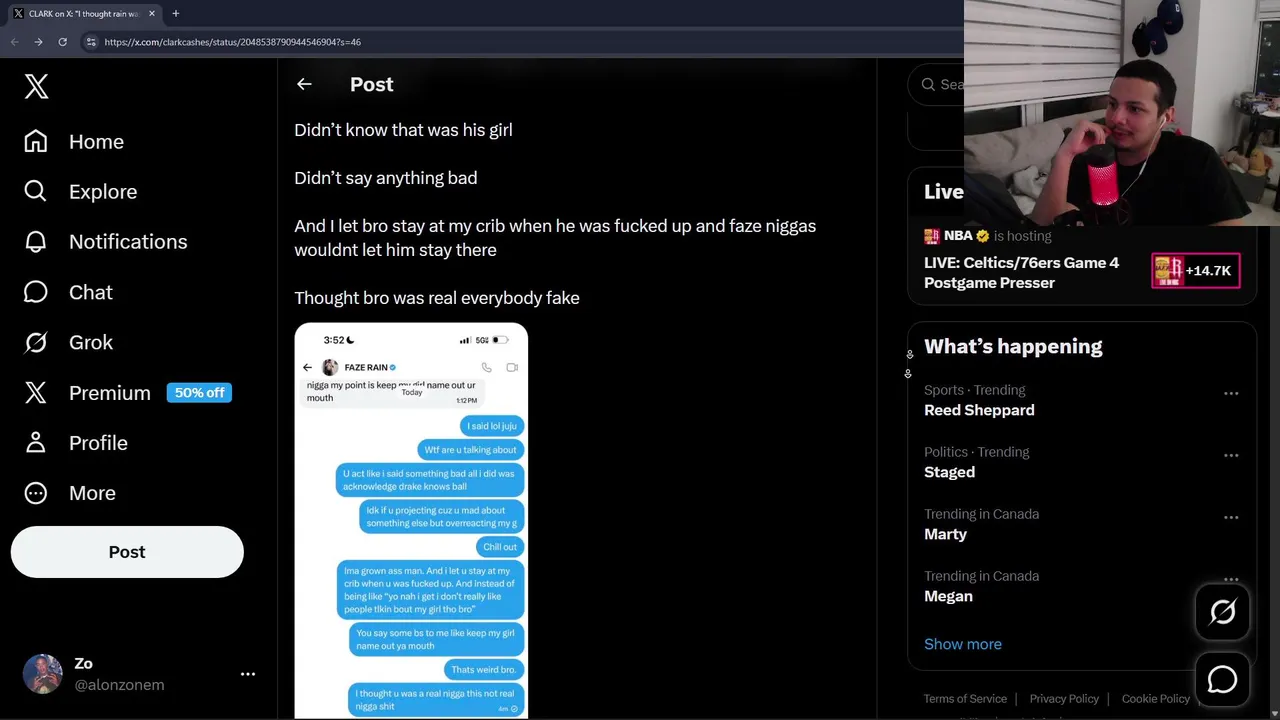This screenshot has height=720, width=1280.
Task: Open the X logo home link
Action: point(36,86)
